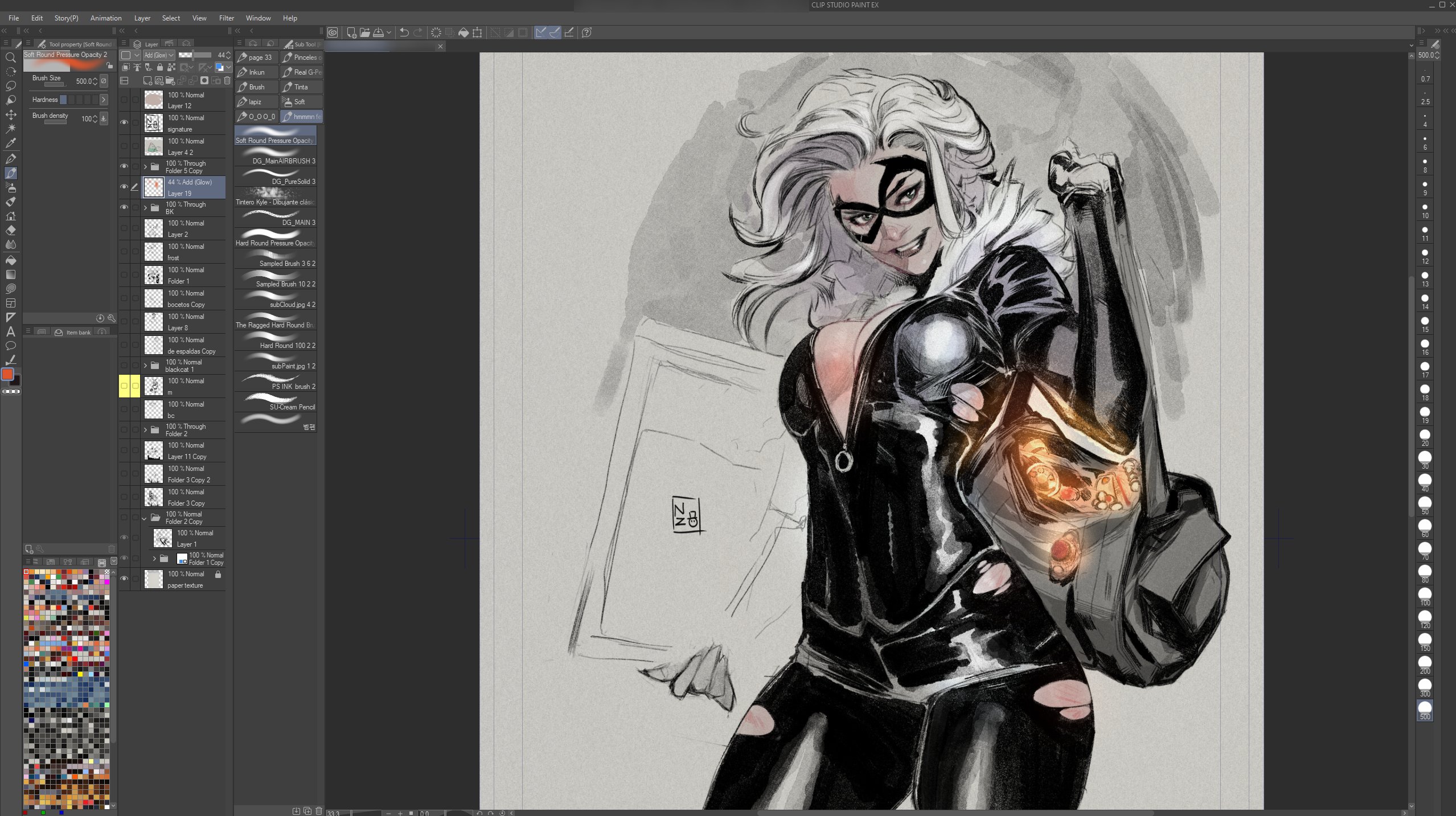Expand the Folder 2 layer folder

coord(145,430)
